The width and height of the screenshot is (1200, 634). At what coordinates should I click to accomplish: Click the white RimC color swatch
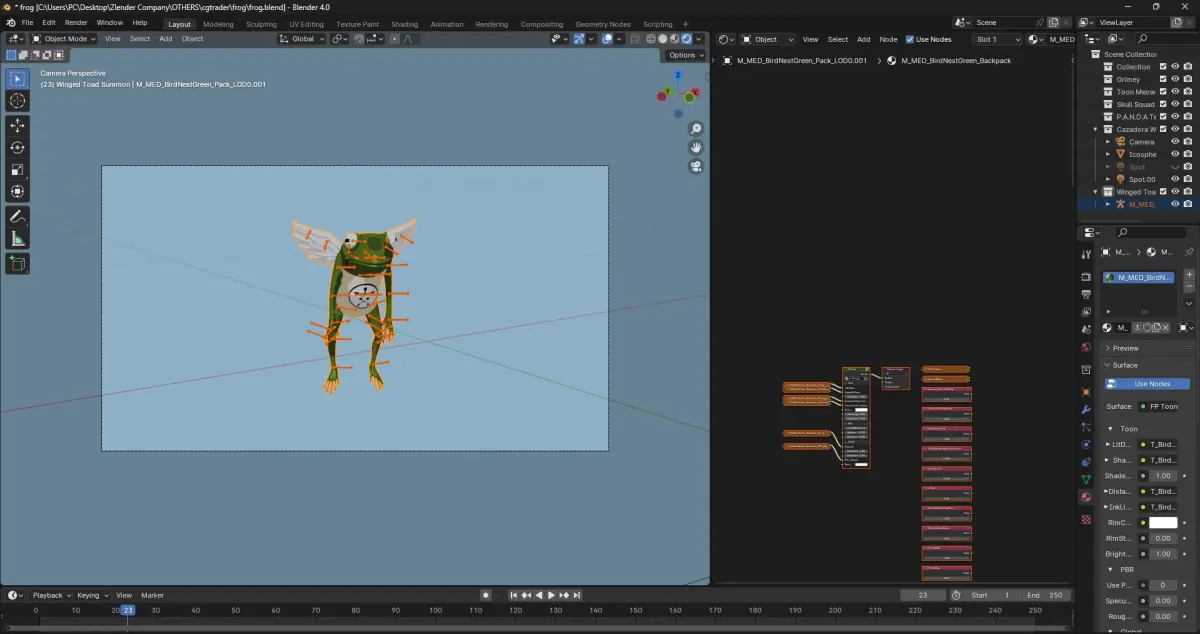[x=1163, y=522]
